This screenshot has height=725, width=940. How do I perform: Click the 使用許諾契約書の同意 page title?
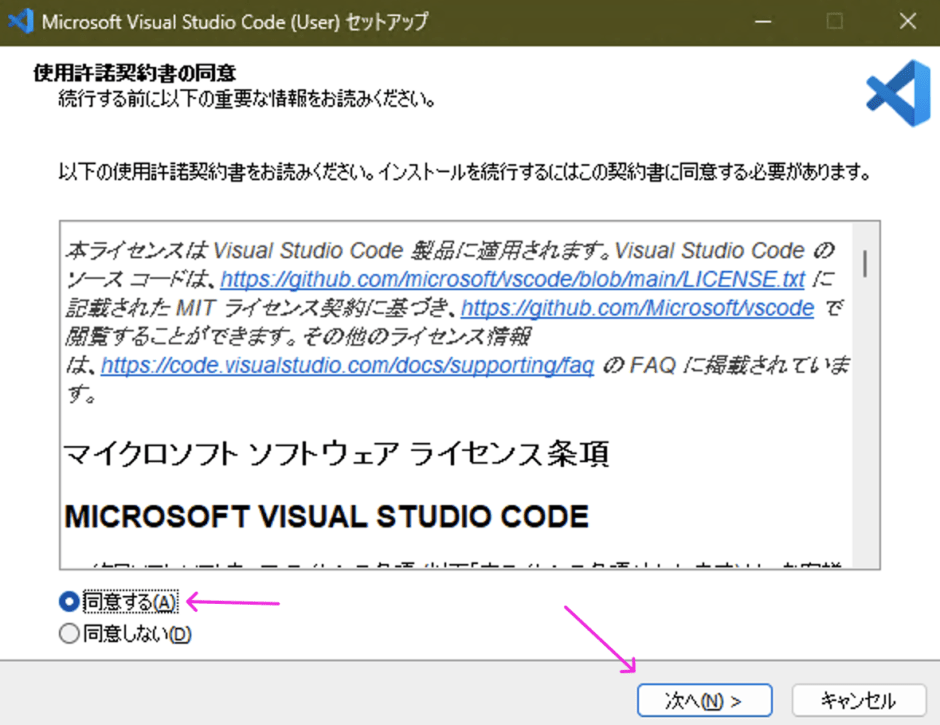point(135,73)
